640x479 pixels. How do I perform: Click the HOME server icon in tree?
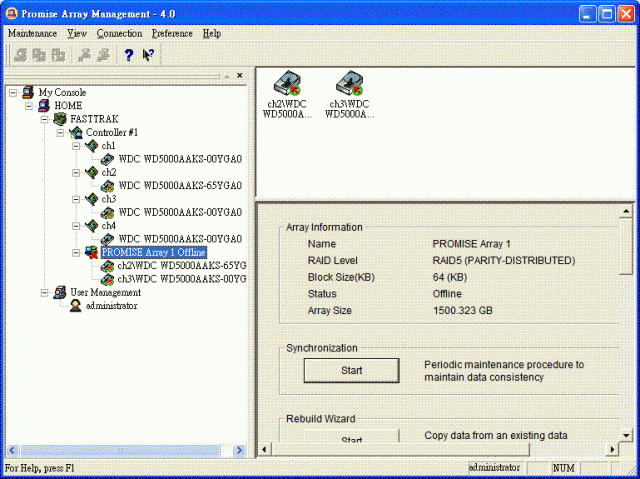pos(44,106)
